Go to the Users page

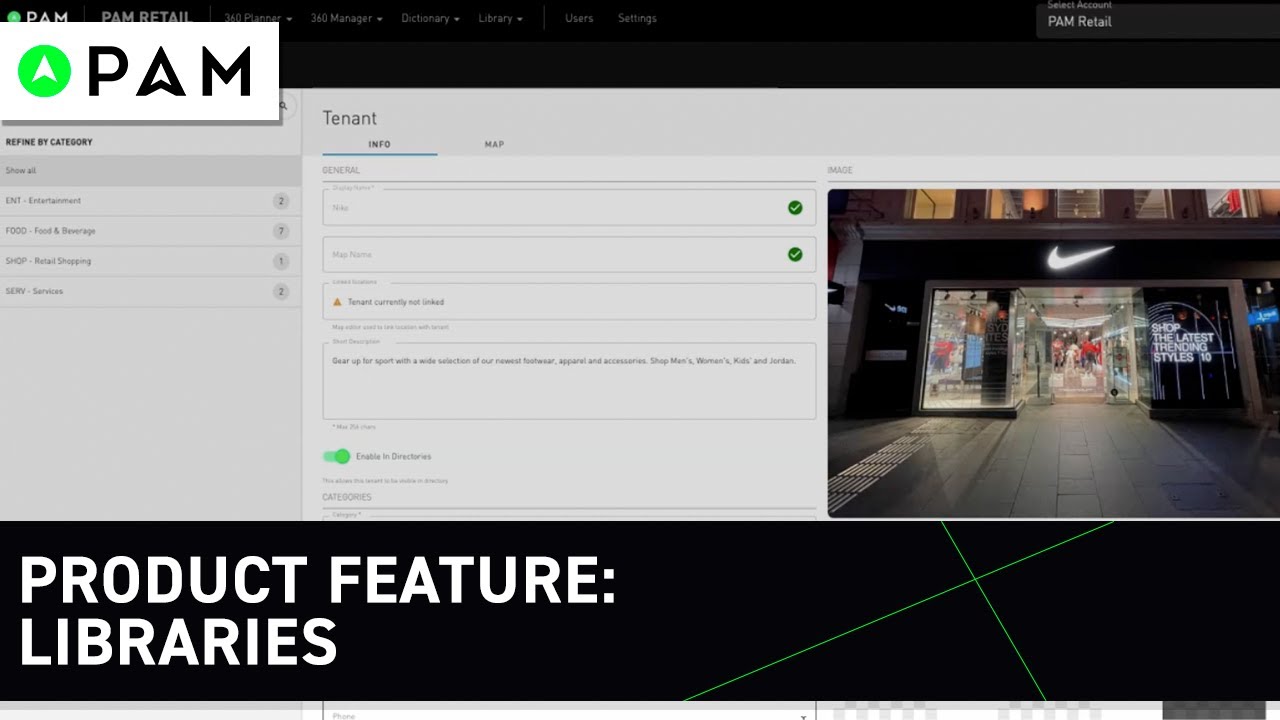coord(579,18)
